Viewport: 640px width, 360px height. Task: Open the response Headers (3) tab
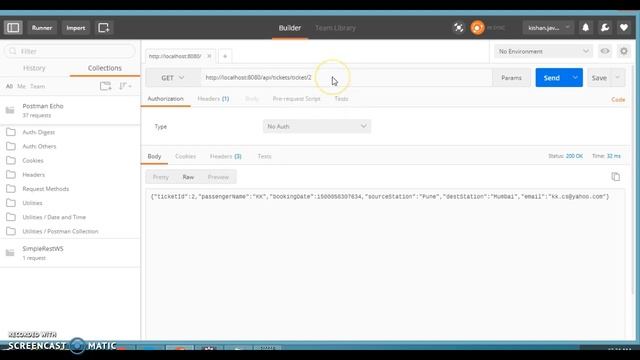click(x=226, y=156)
